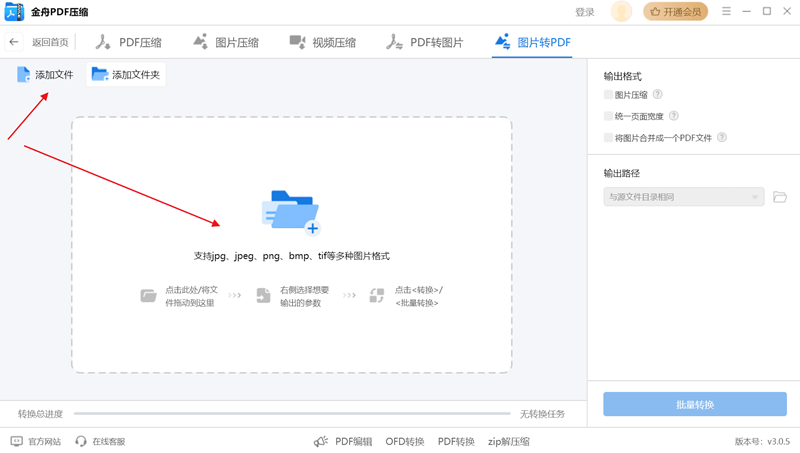Image resolution: width=800 pixels, height=453 pixels.
Task: Open the user avatar profile icon
Action: coord(621,11)
